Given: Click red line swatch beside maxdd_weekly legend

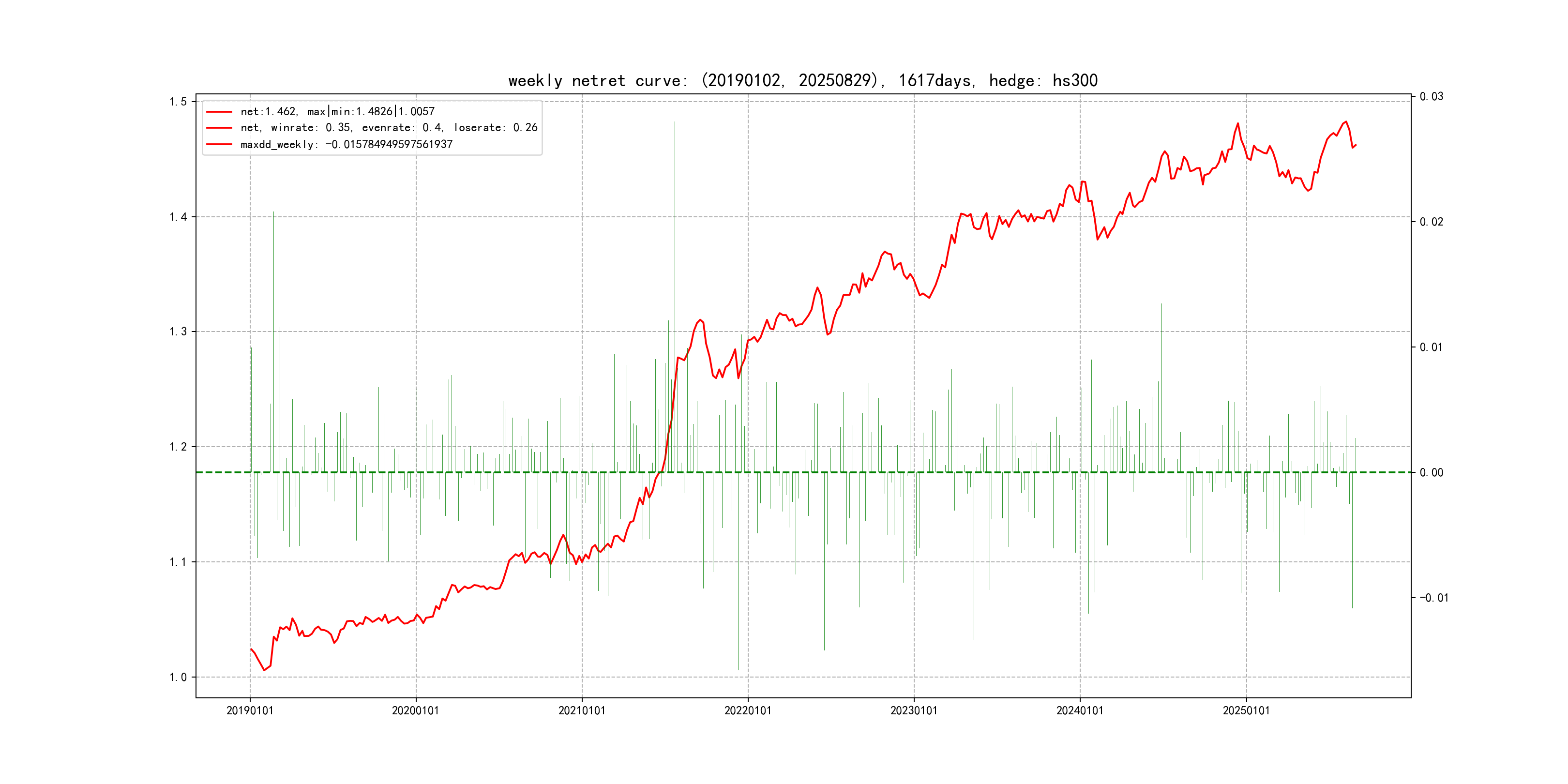Looking at the screenshot, I should (219, 144).
